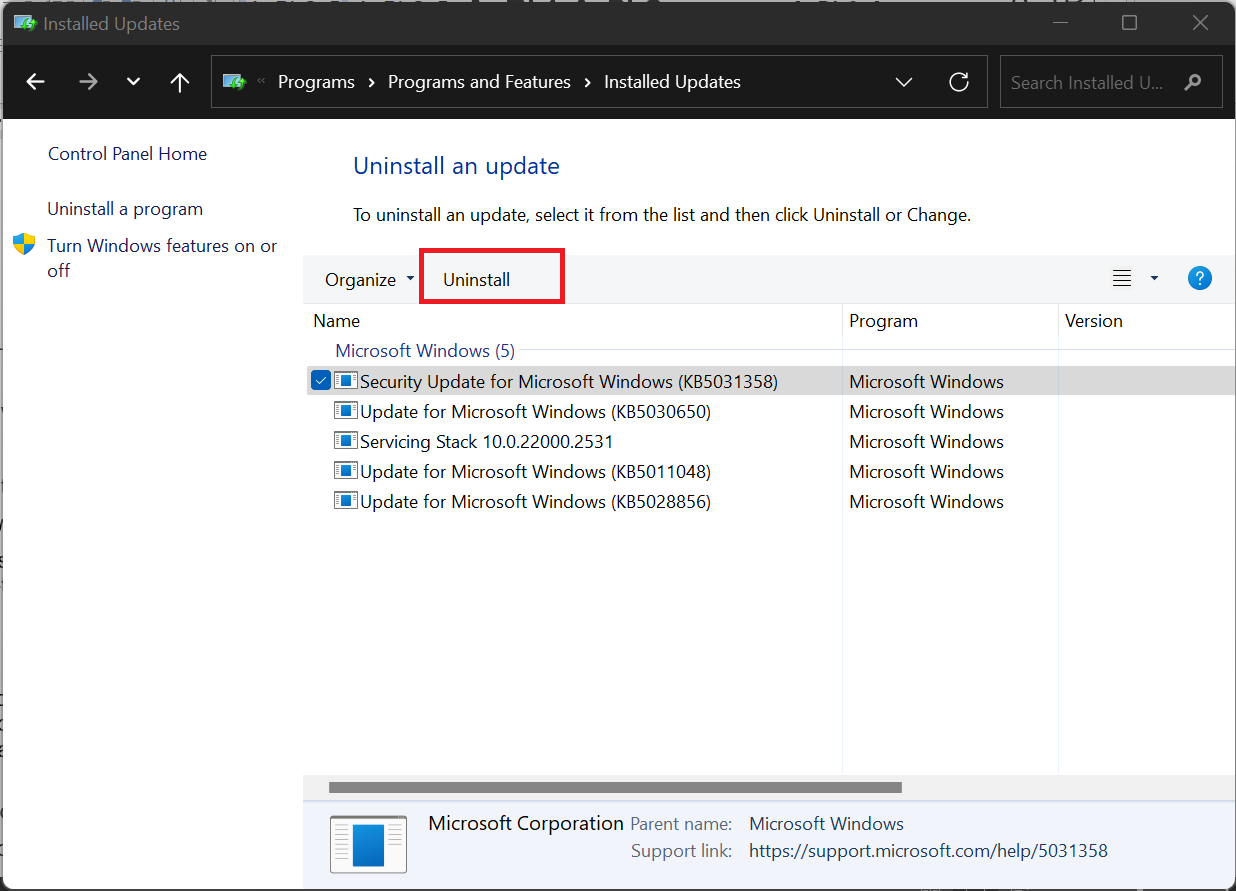
Task: Click the icon beside KB5028856 update
Action: coord(346,501)
